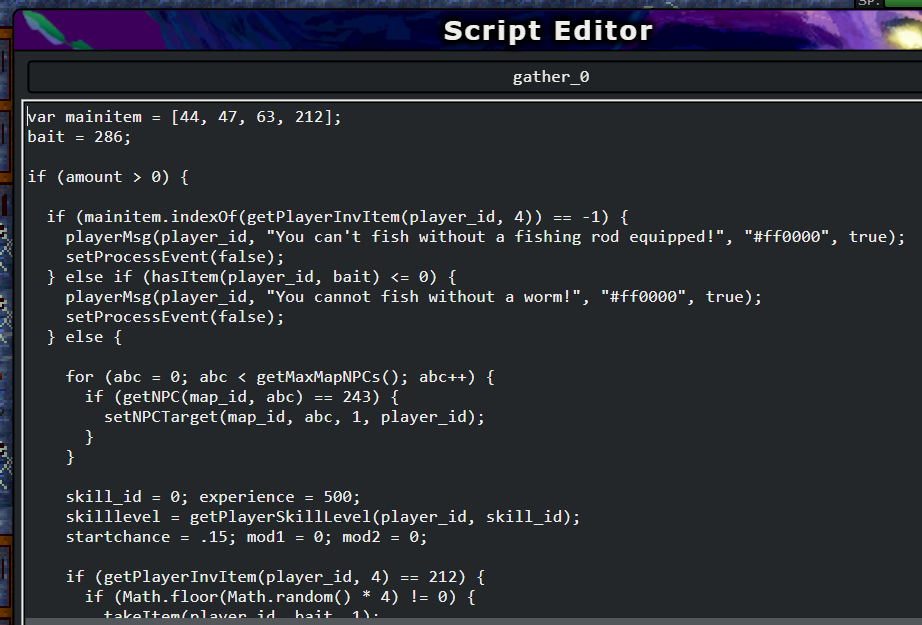Click the "getPlayerInvItem(player_id, 4) == 212" line
This screenshot has width=922, height=625.
coord(275,577)
